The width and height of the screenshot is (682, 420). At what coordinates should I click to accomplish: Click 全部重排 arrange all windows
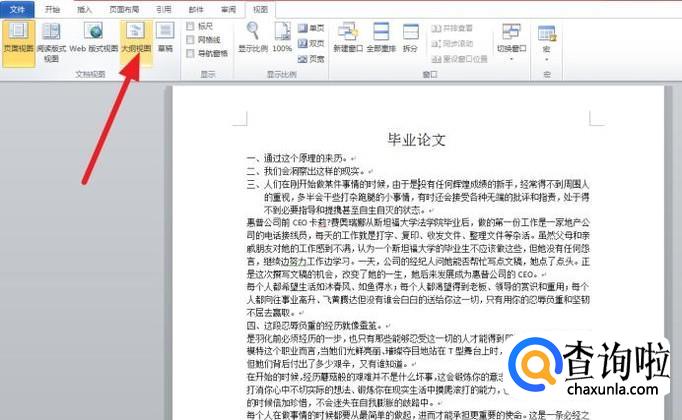point(381,38)
